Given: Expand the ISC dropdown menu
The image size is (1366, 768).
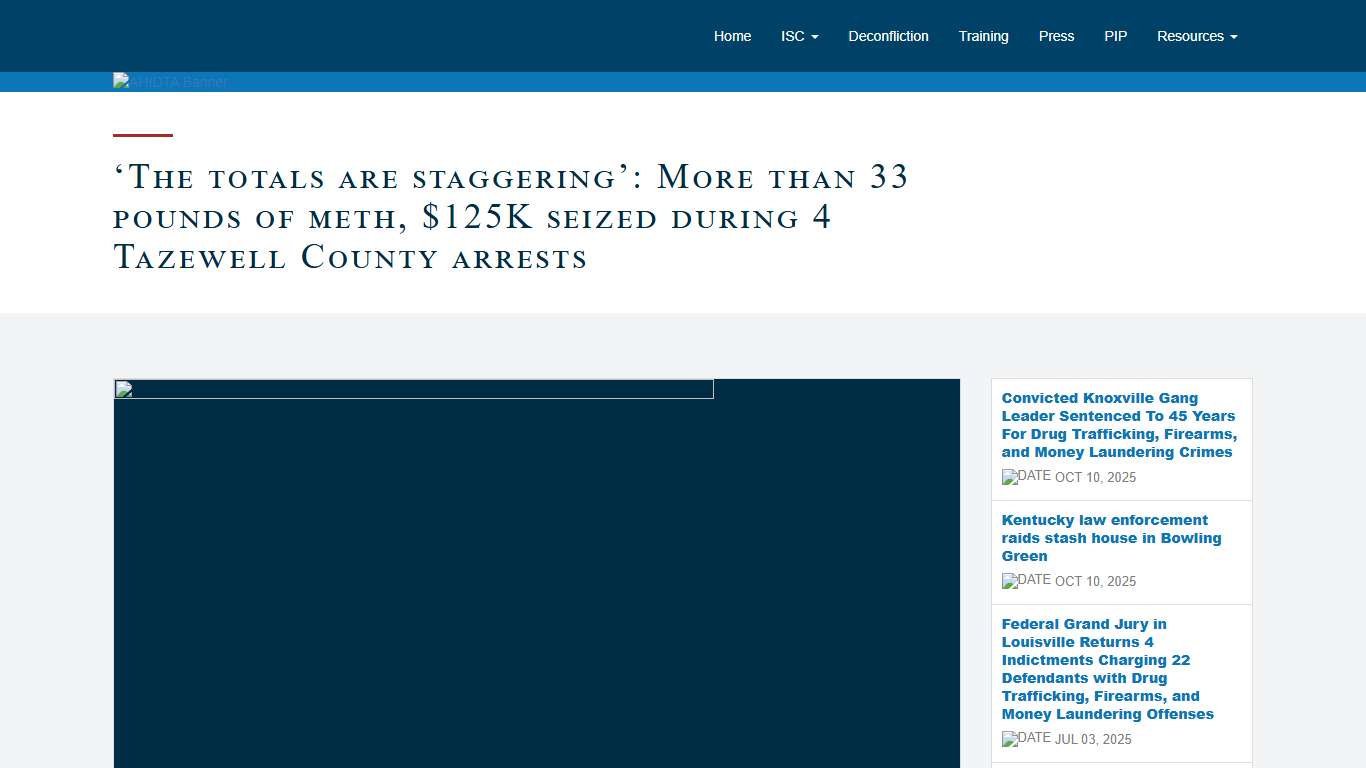Looking at the screenshot, I should coord(799,36).
